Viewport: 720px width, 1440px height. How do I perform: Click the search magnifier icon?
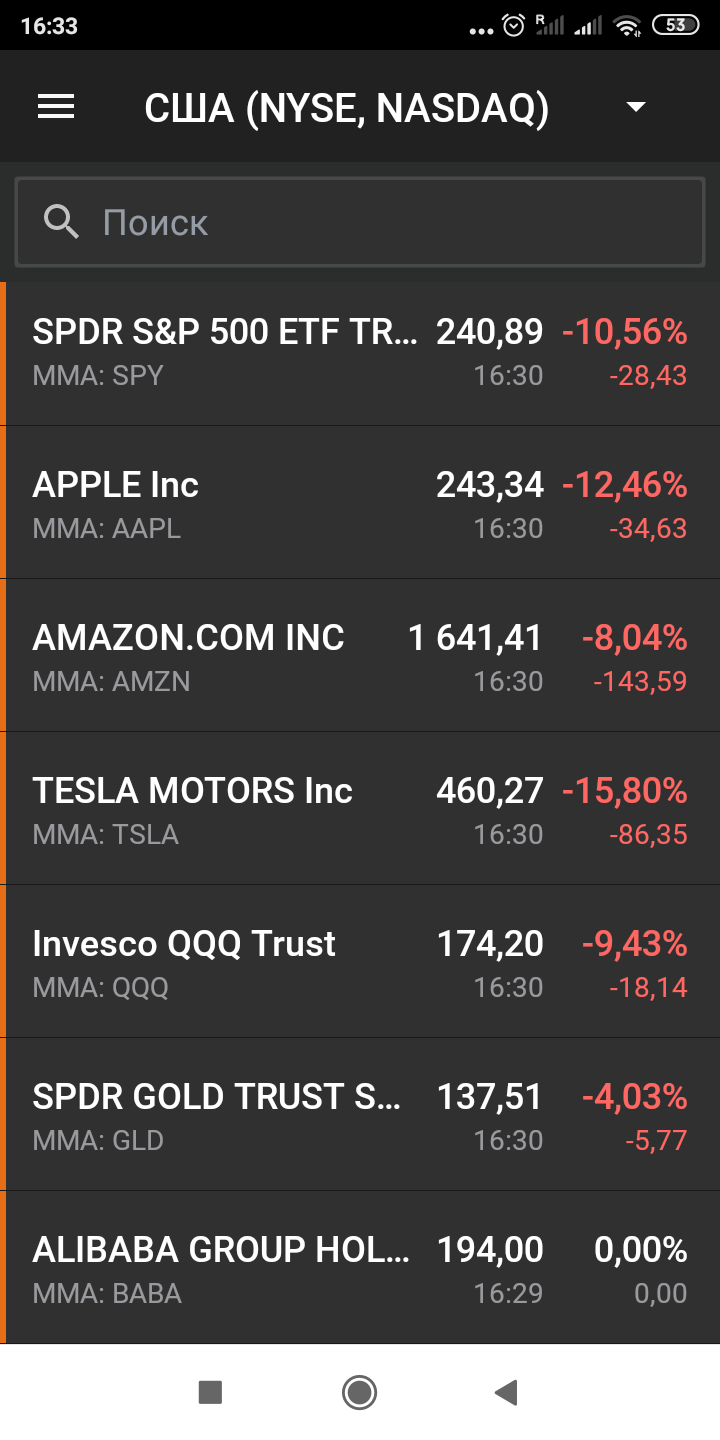[61, 222]
